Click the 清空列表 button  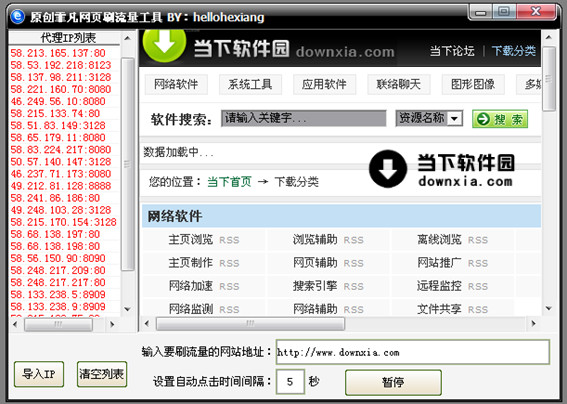102,374
